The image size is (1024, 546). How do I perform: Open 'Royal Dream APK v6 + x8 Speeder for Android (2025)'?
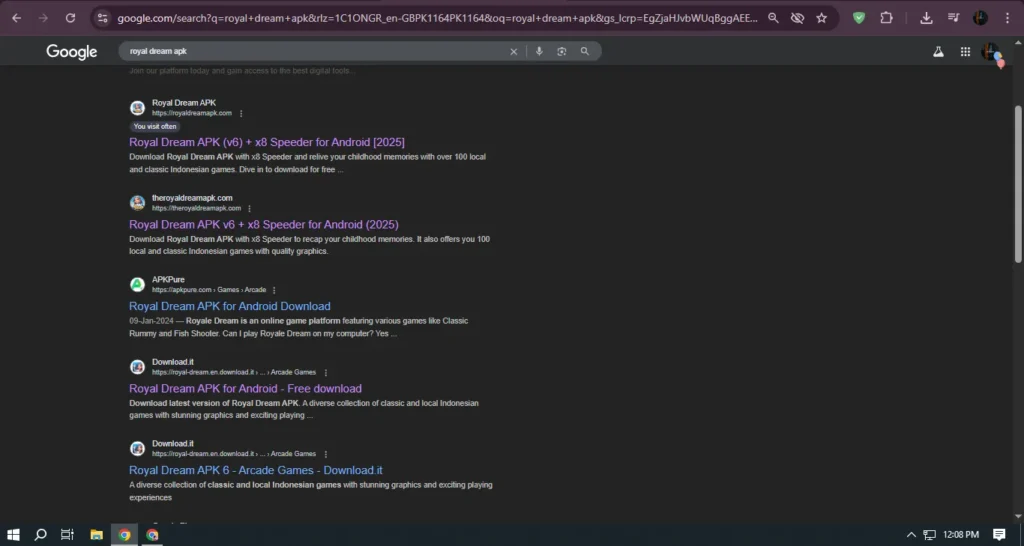[264, 225]
